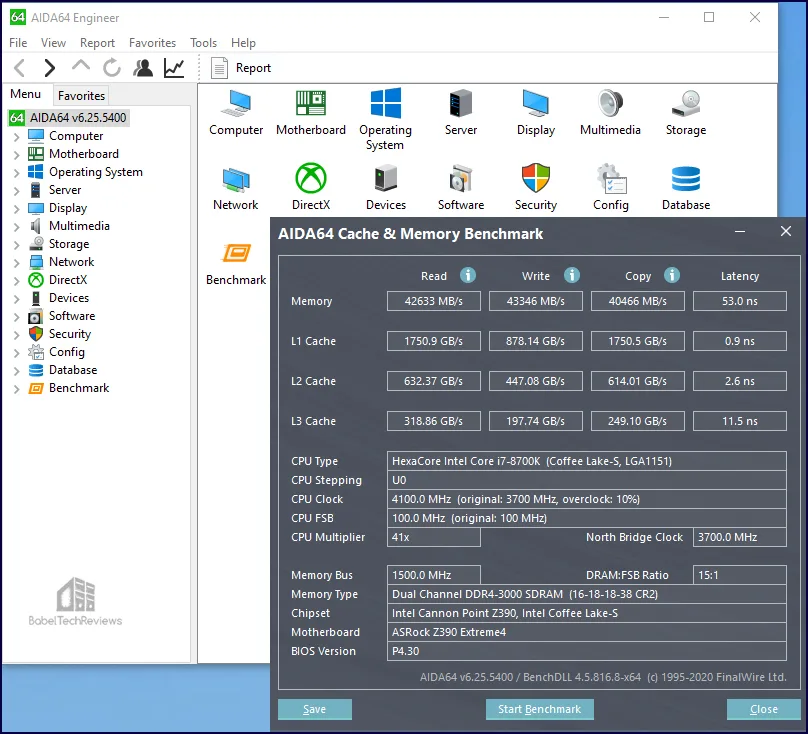Open the Operating System category icon
This screenshot has width=808, height=734.
pos(385,119)
